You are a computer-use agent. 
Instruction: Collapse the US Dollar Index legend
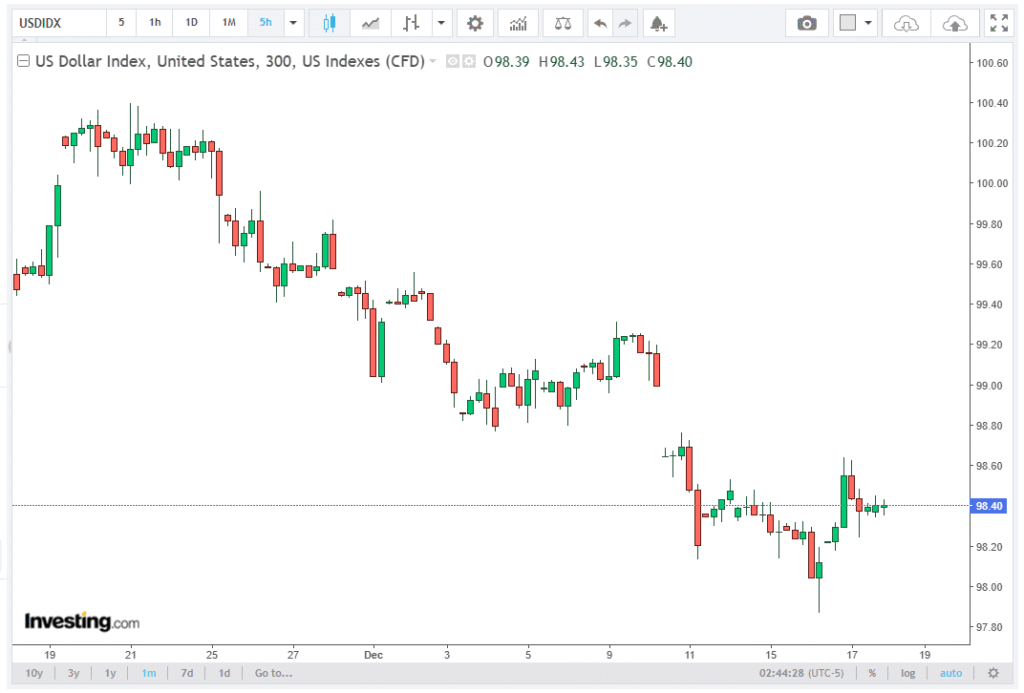pyautogui.click(x=24, y=62)
